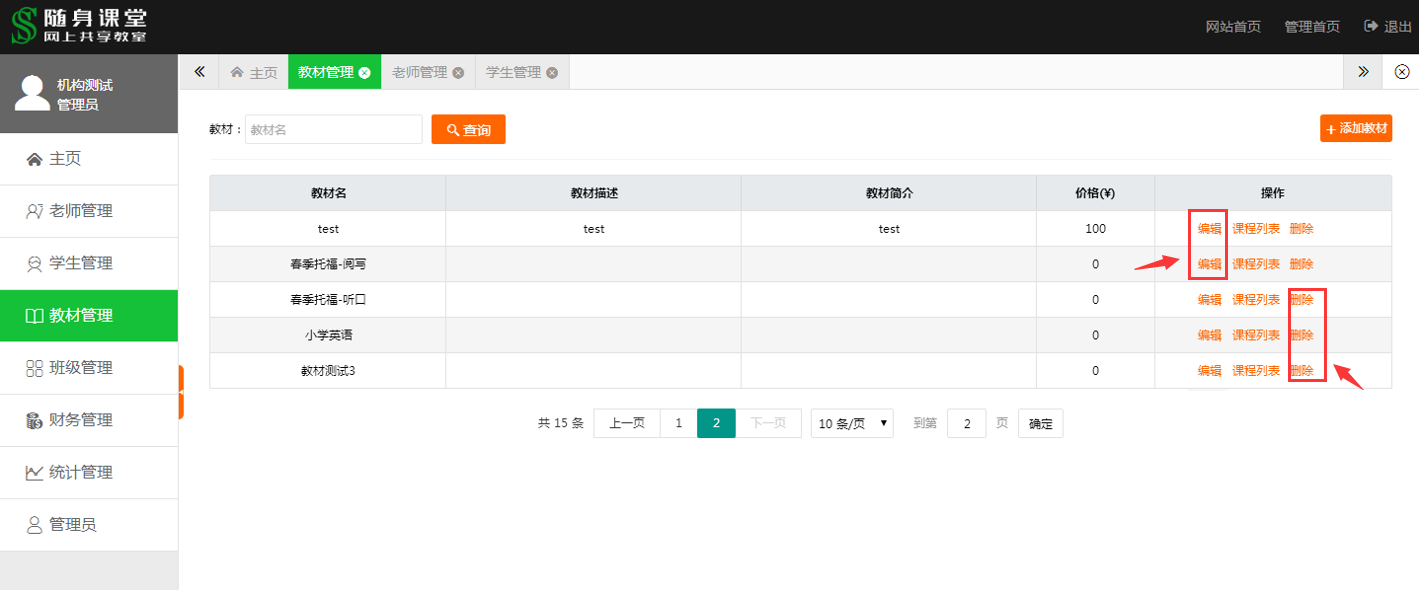Open the 10 条/页 page size dropdown
This screenshot has width=1419, height=590.
click(x=851, y=423)
